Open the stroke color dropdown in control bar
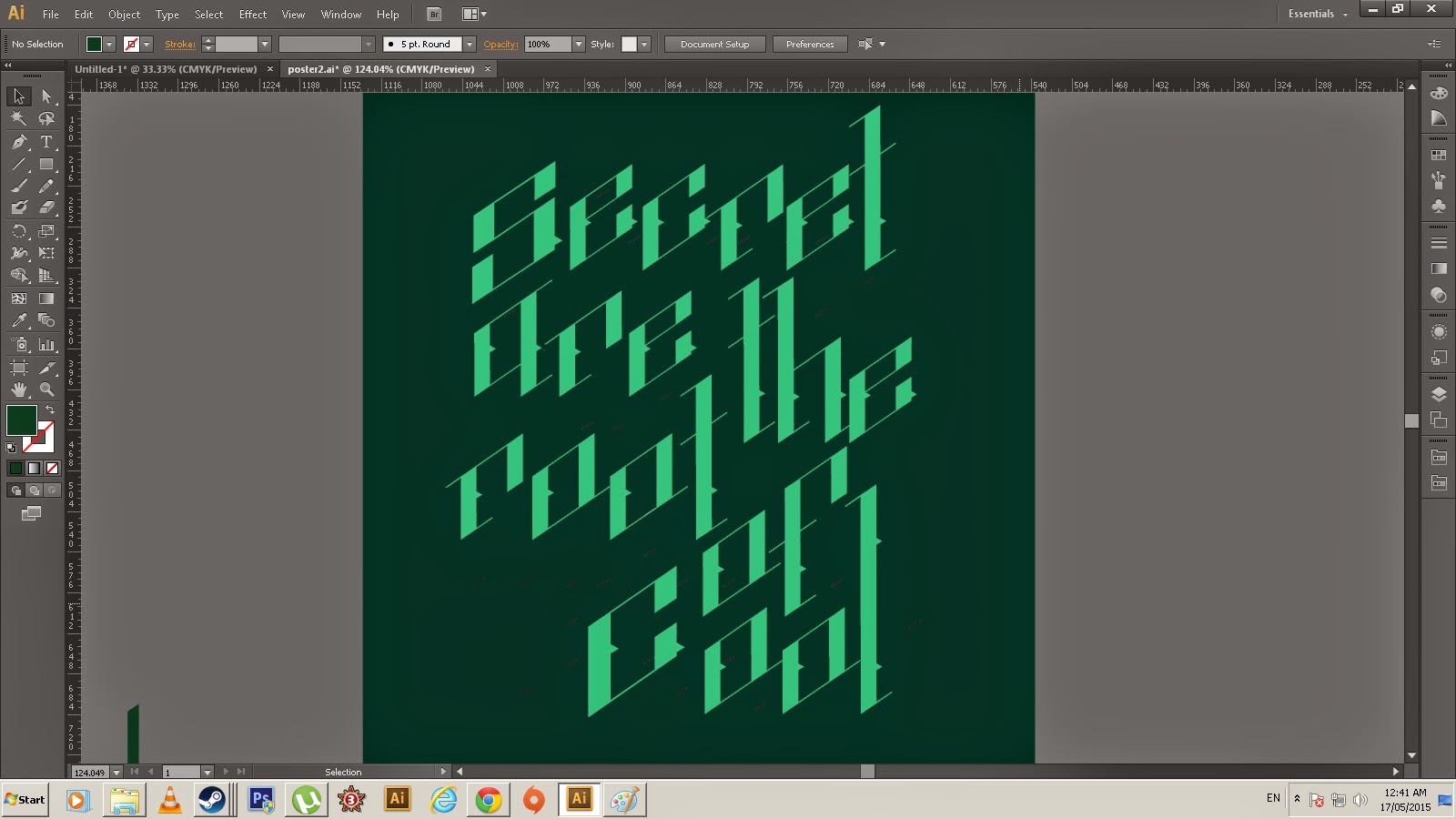Screen dimensions: 1456x819 click(x=147, y=44)
